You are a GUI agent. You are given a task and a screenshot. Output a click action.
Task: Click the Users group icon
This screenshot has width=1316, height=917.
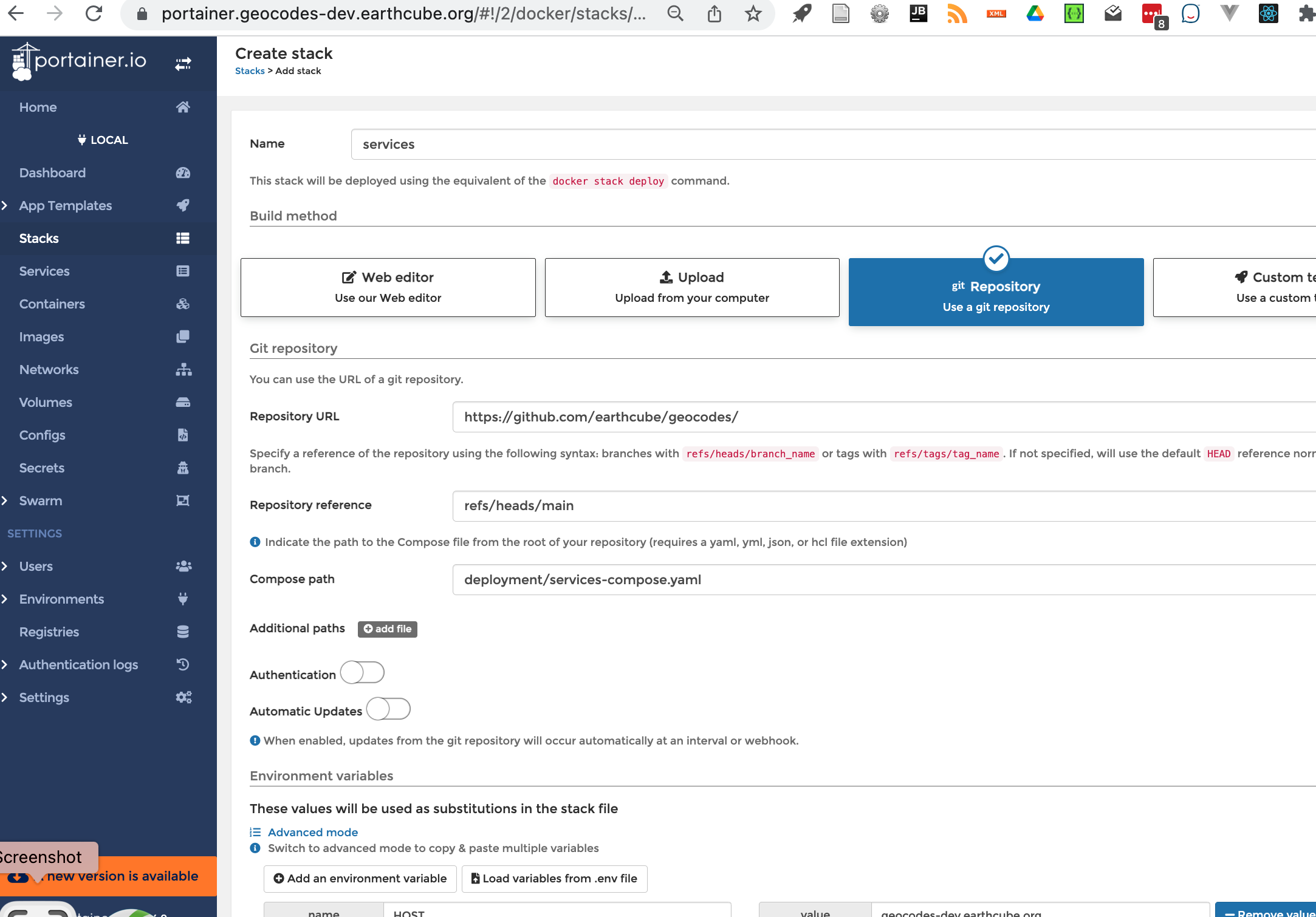click(x=183, y=566)
